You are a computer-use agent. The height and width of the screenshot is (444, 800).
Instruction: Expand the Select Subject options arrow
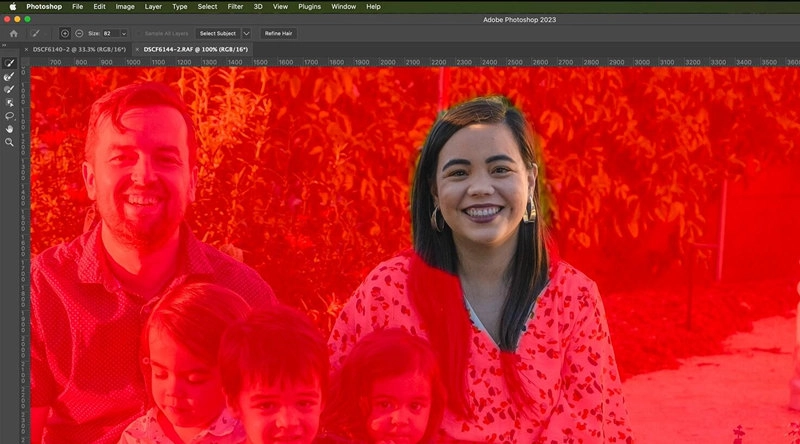point(246,33)
